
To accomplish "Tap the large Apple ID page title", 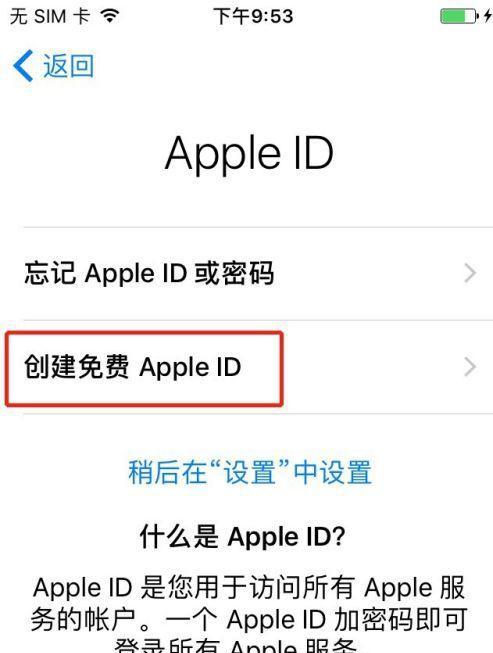I will 249,154.
